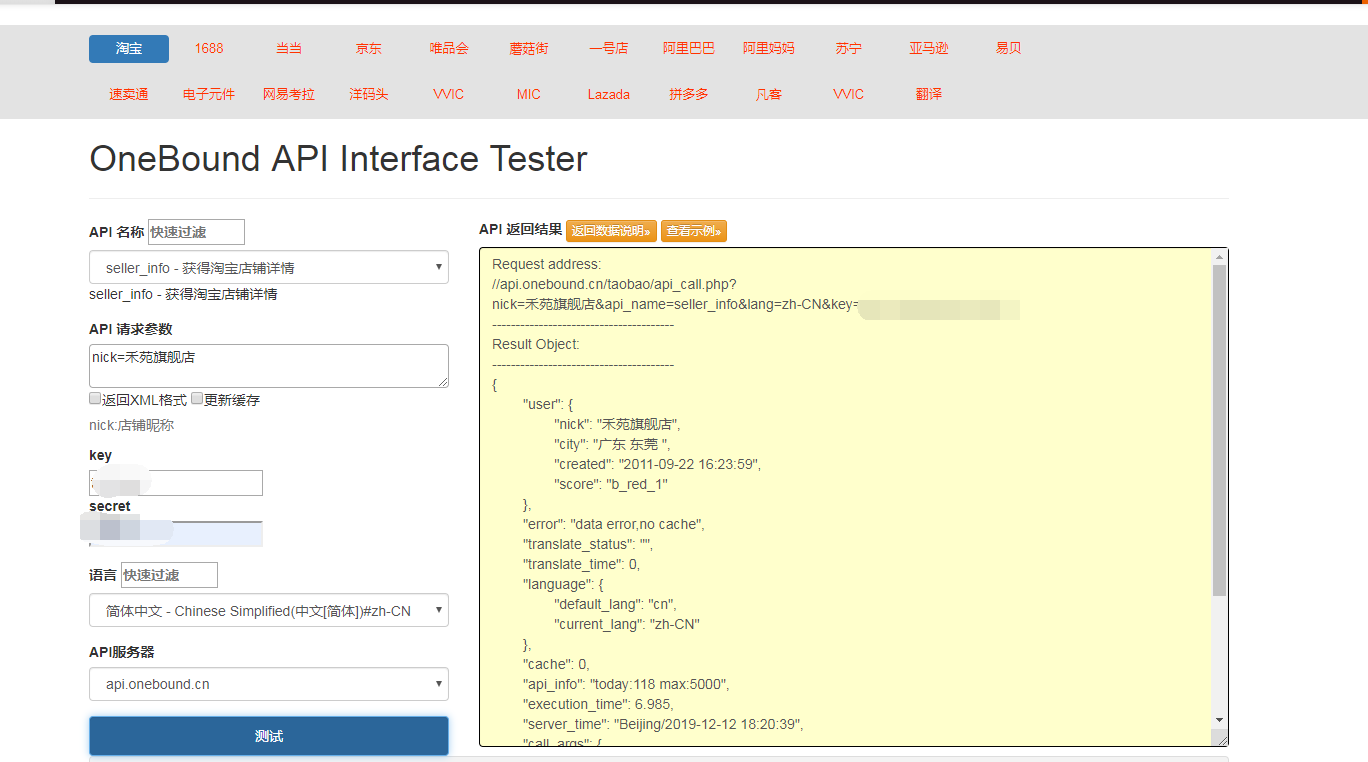This screenshot has height=762, width=1368.
Task: Select the 淘宝 platform tab
Action: 129,49
